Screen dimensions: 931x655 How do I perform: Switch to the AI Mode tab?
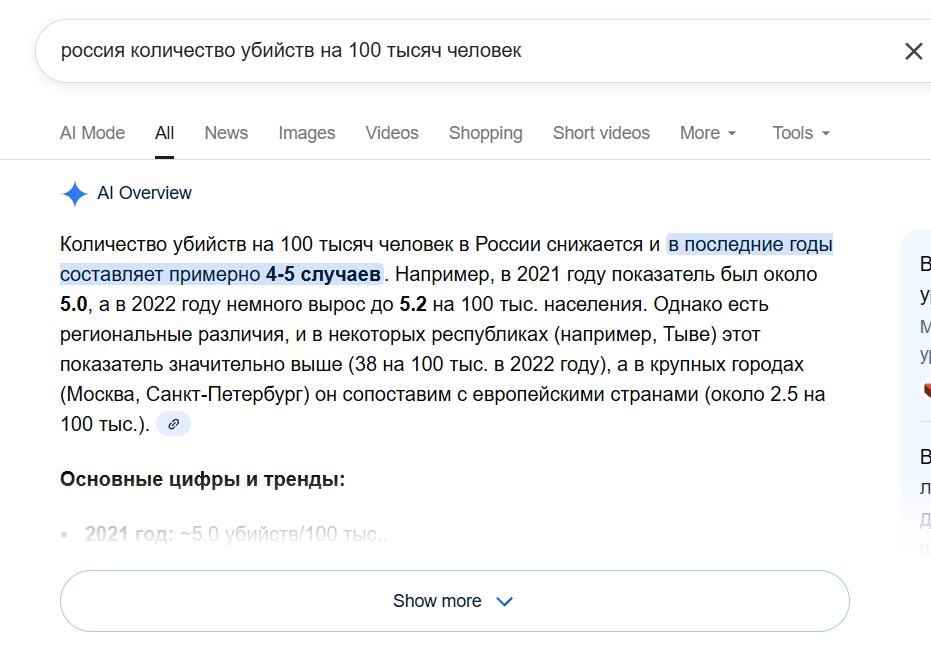pyautogui.click(x=92, y=133)
